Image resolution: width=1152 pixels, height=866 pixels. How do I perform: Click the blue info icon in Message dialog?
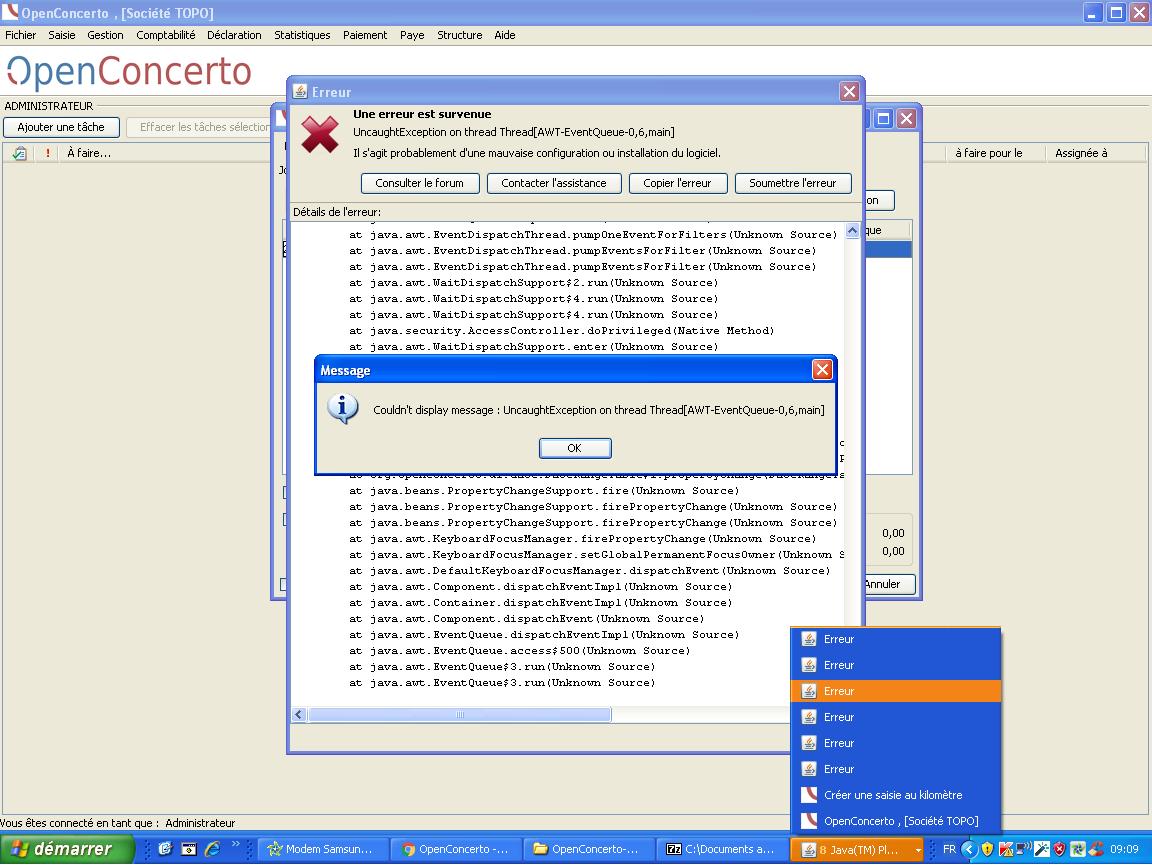tap(343, 408)
